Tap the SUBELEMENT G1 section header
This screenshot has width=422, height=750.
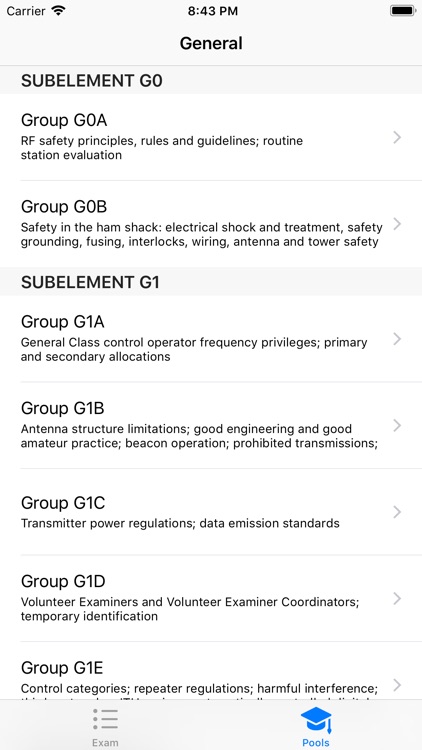(211, 281)
